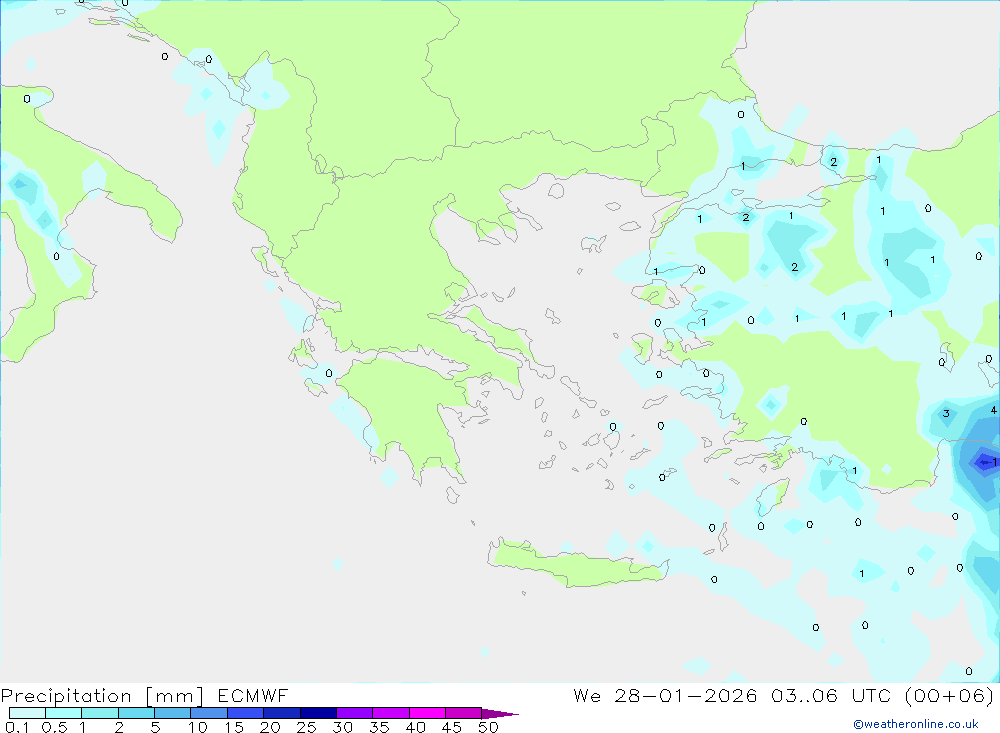The width and height of the screenshot is (1000, 733).
Task: Open the weatheronline.co.uk link
Action: click(x=916, y=724)
